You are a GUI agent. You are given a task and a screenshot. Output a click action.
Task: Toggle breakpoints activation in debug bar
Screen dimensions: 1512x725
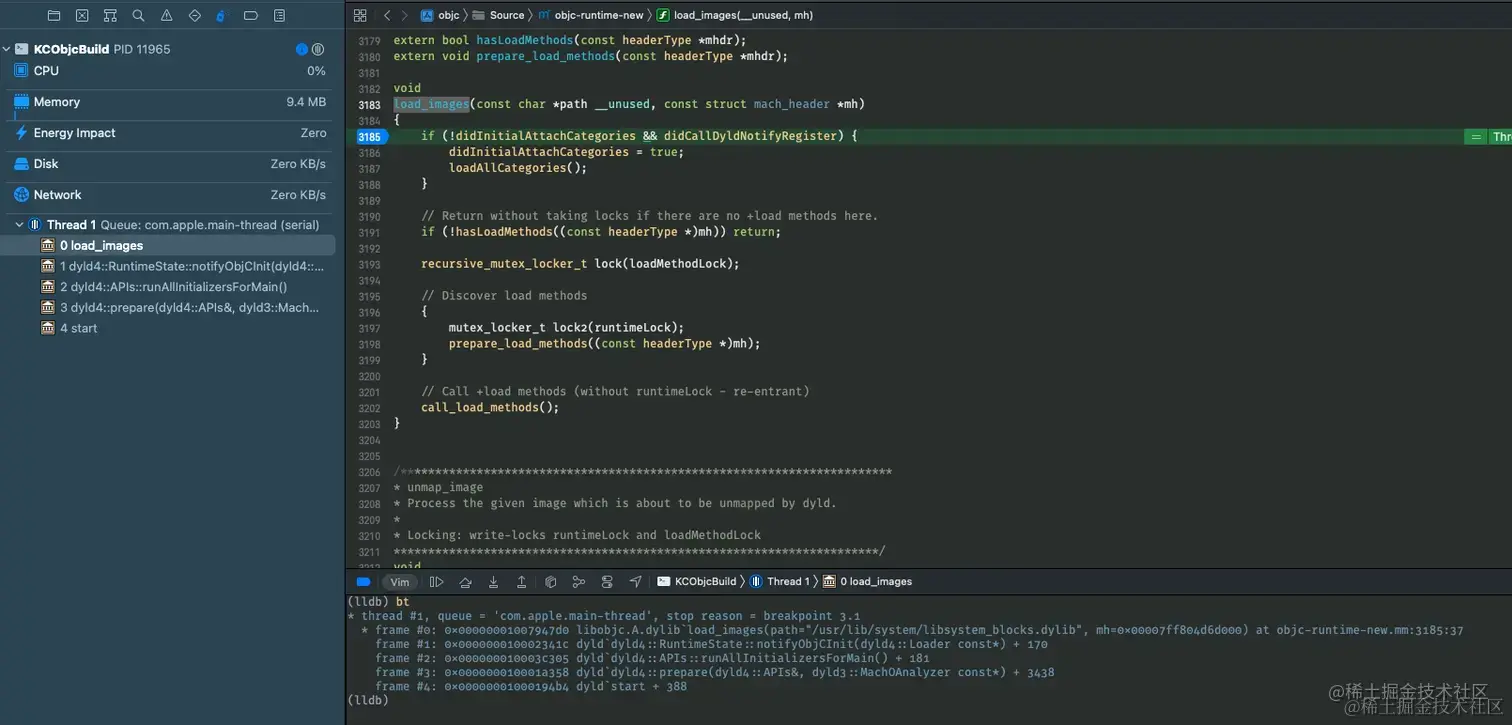pyautogui.click(x=363, y=582)
